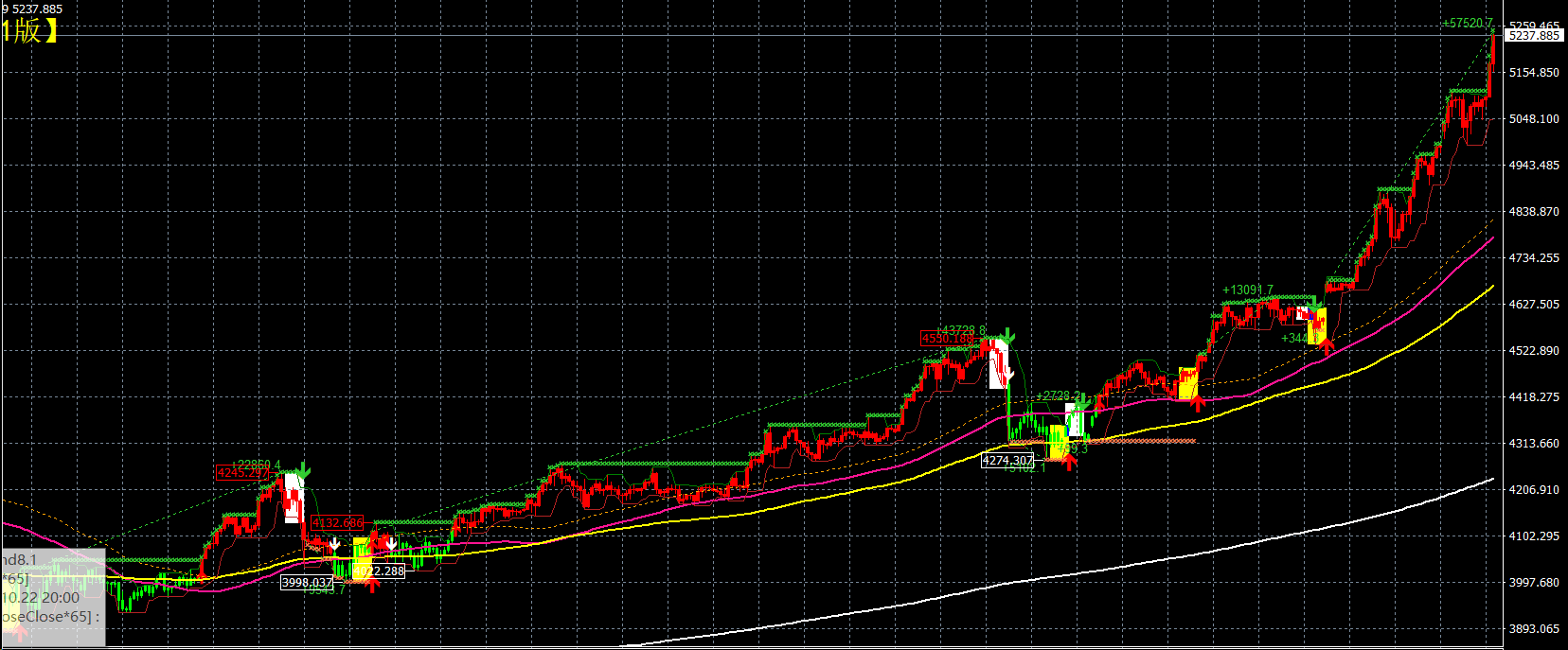Image resolution: width=1568 pixels, height=650 pixels.
Task: Click 5154.850 on the price axis
Action: pyautogui.click(x=1534, y=72)
